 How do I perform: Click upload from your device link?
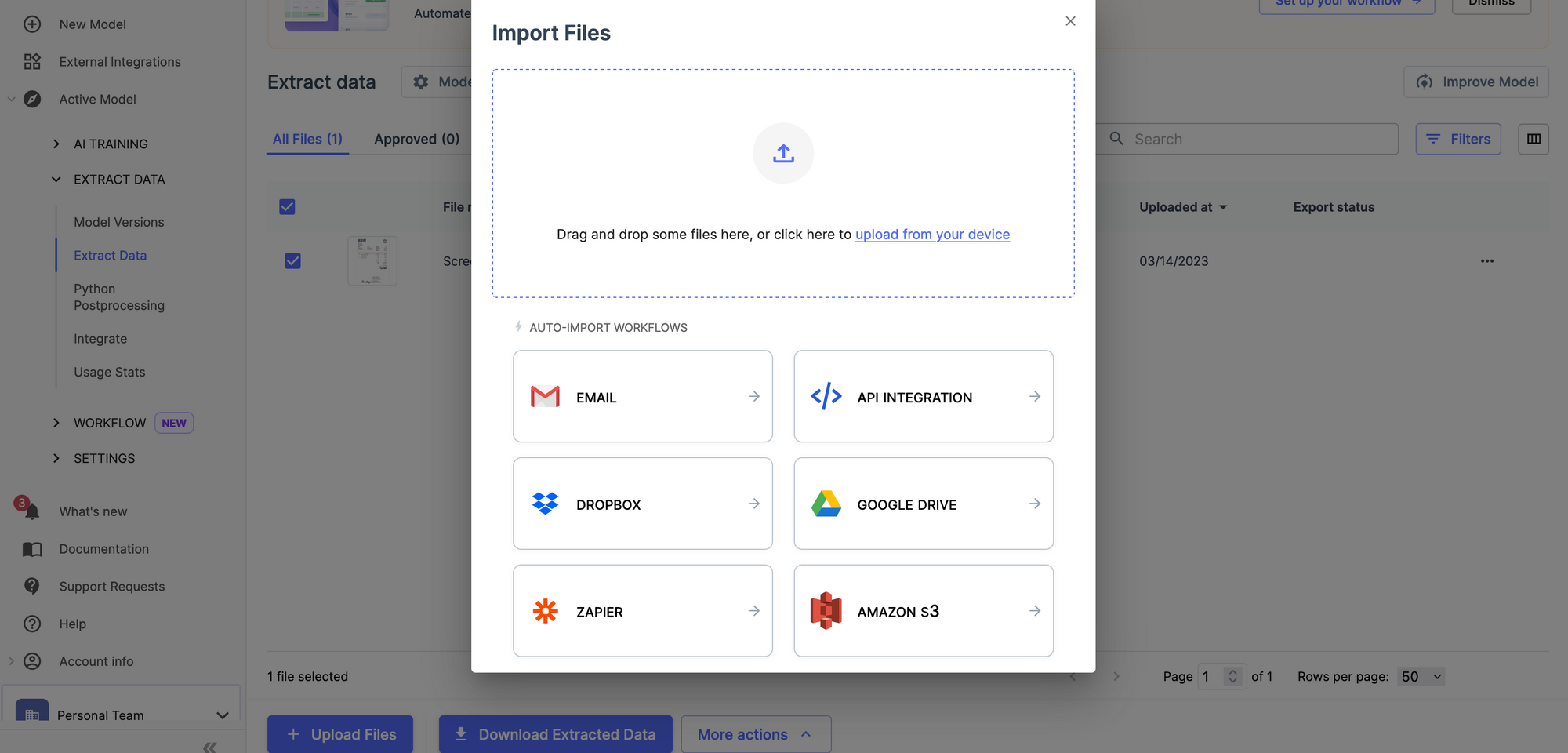pyautogui.click(x=932, y=235)
